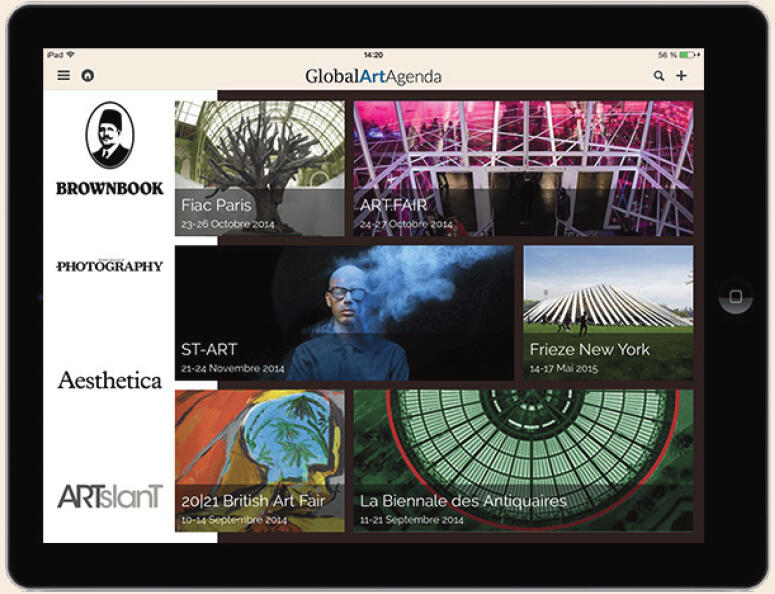This screenshot has height=594, width=775.
Task: Open the ART-FAIR event tile
Action: (523, 168)
